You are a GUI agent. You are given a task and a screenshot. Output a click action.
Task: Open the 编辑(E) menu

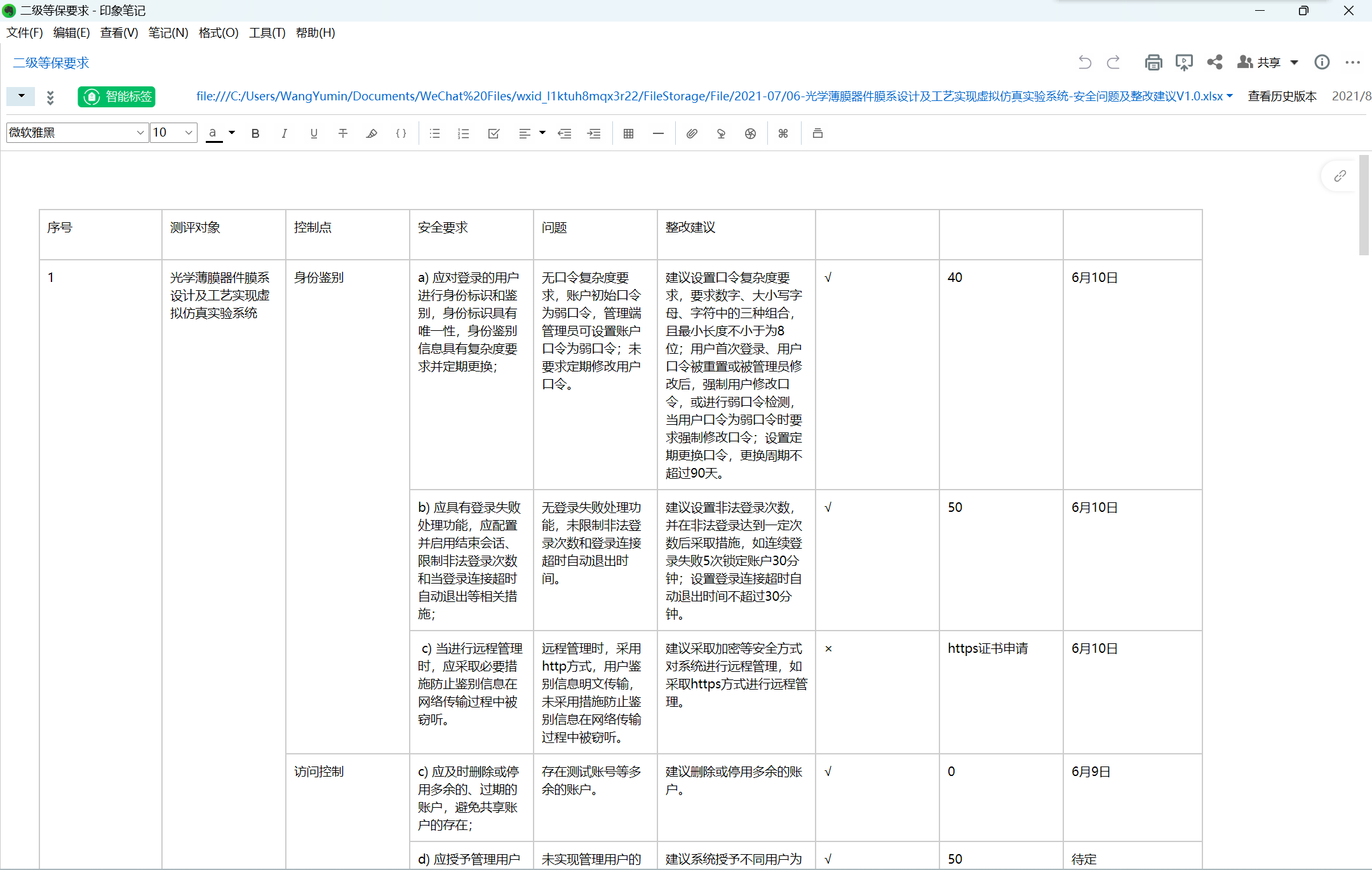pyautogui.click(x=71, y=32)
